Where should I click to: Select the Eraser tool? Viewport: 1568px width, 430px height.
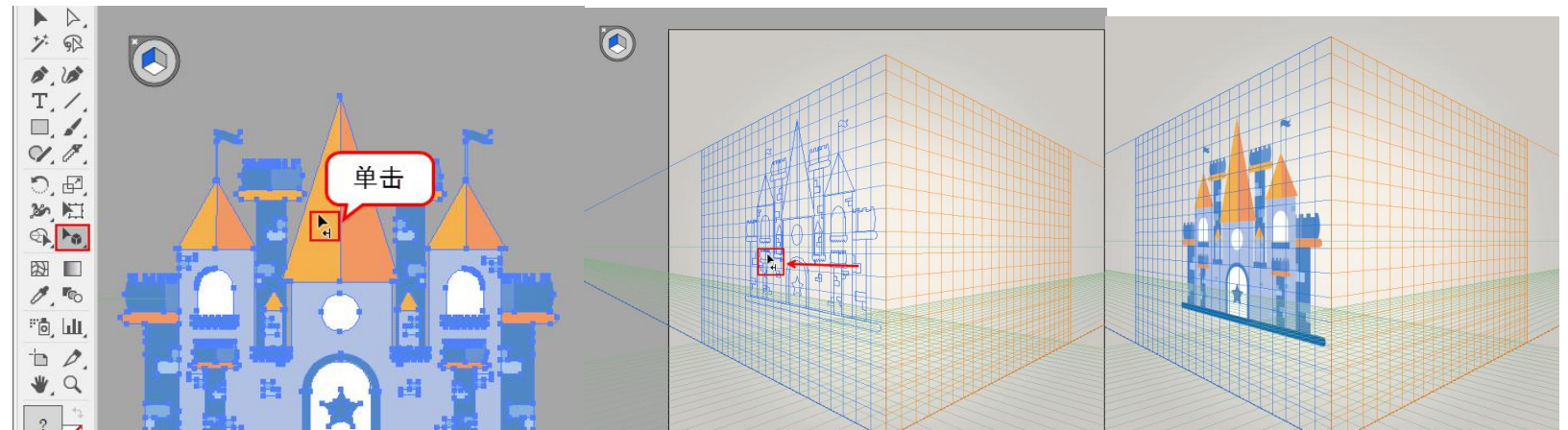click(73, 154)
